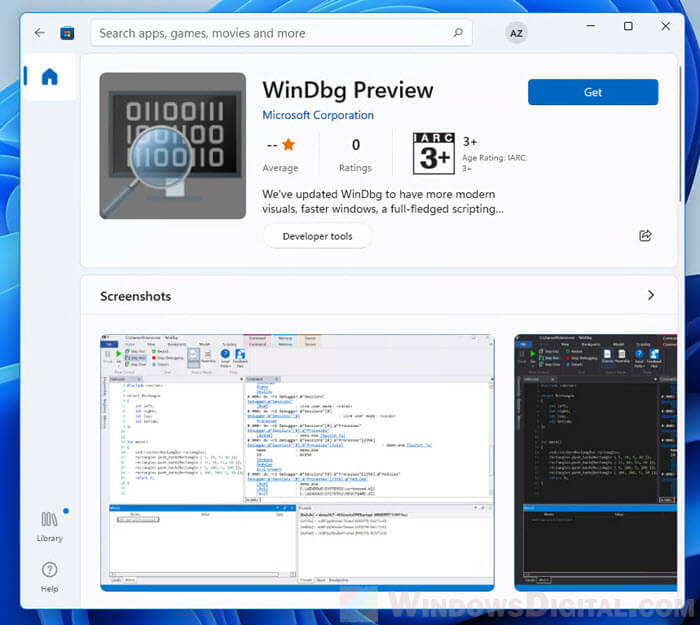Image resolution: width=700 pixels, height=625 pixels.
Task: Minimize the Microsoft Store window
Action: (x=591, y=26)
